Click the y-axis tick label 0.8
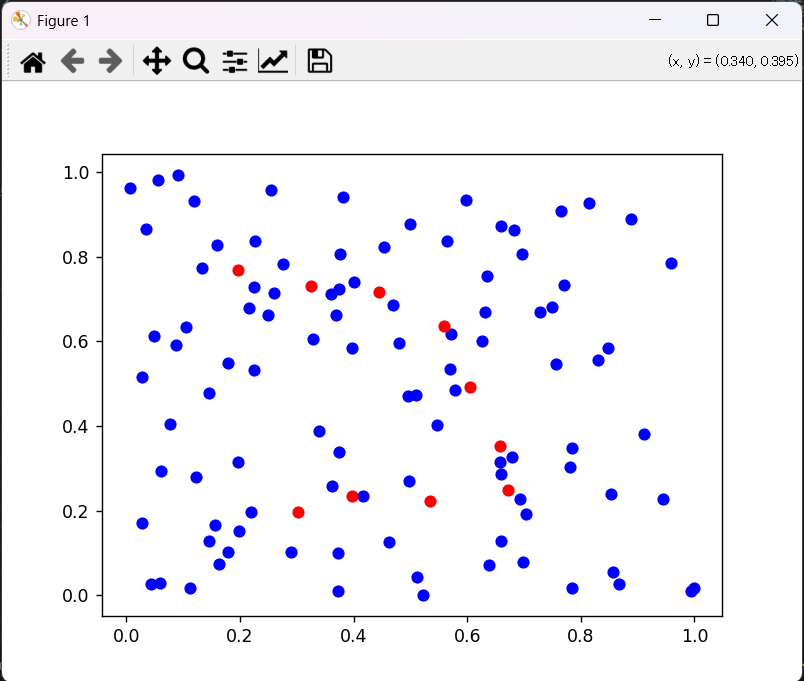Viewport: 804px width, 681px height. point(76,257)
